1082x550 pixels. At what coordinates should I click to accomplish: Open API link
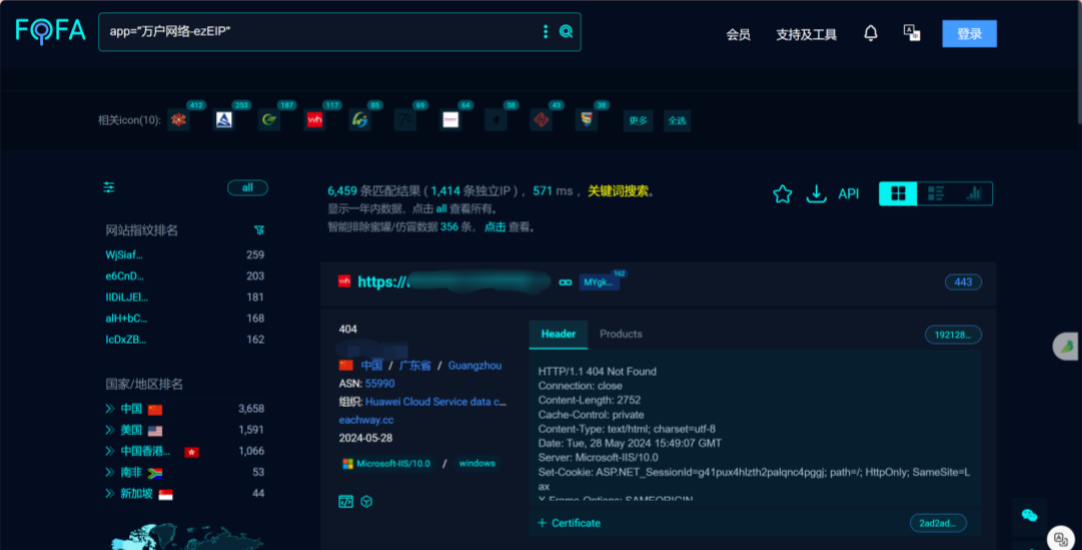coord(848,194)
